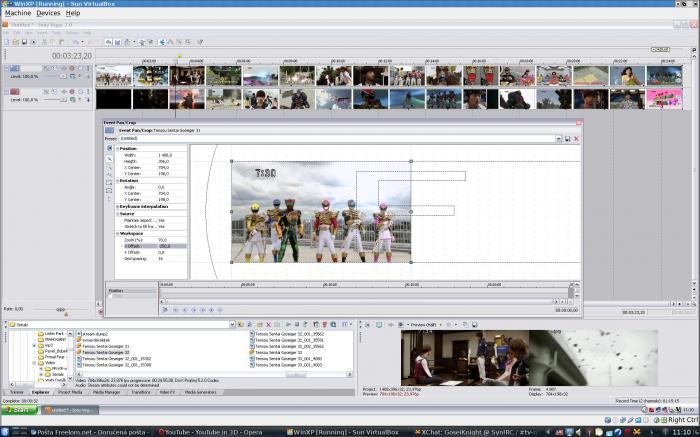Select the Normal Edit tool in toolbar
This screenshot has width=700, height=437.
(162, 42)
